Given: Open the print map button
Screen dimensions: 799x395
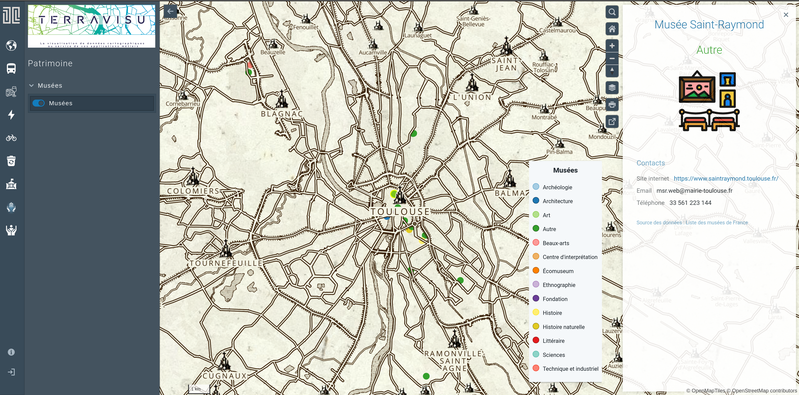Looking at the screenshot, I should click(612, 104).
